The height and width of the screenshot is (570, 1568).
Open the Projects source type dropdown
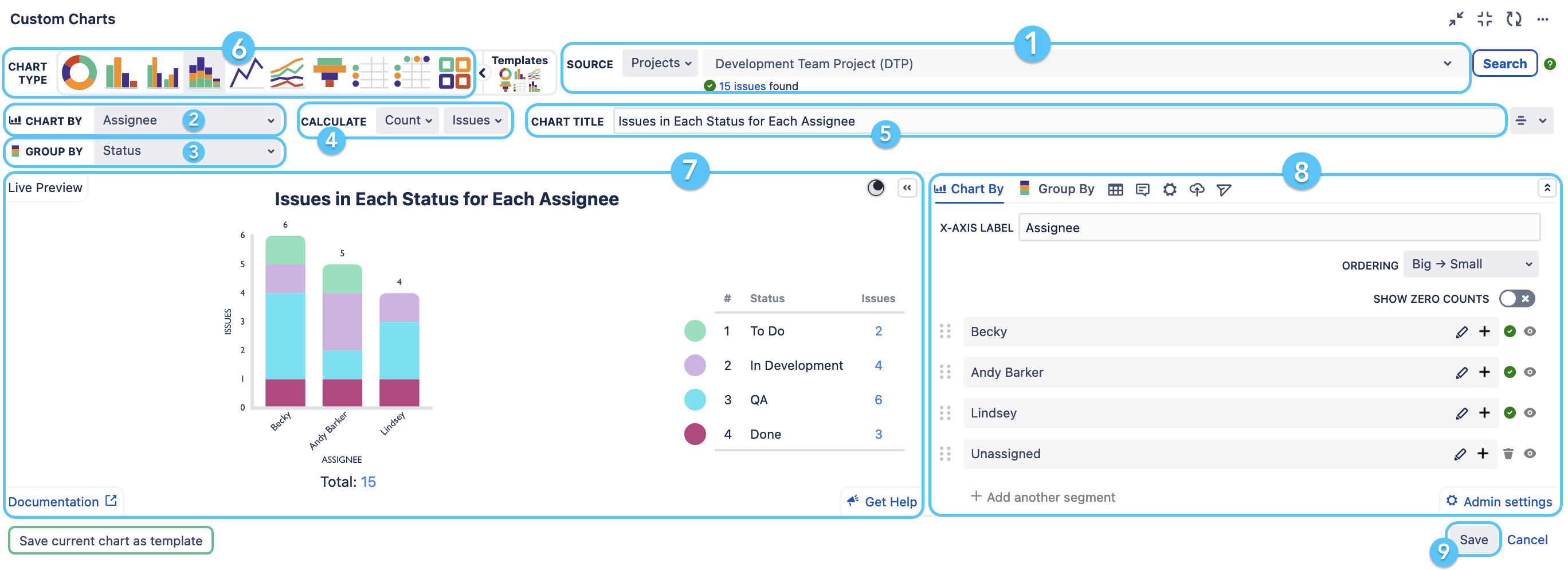pos(660,63)
